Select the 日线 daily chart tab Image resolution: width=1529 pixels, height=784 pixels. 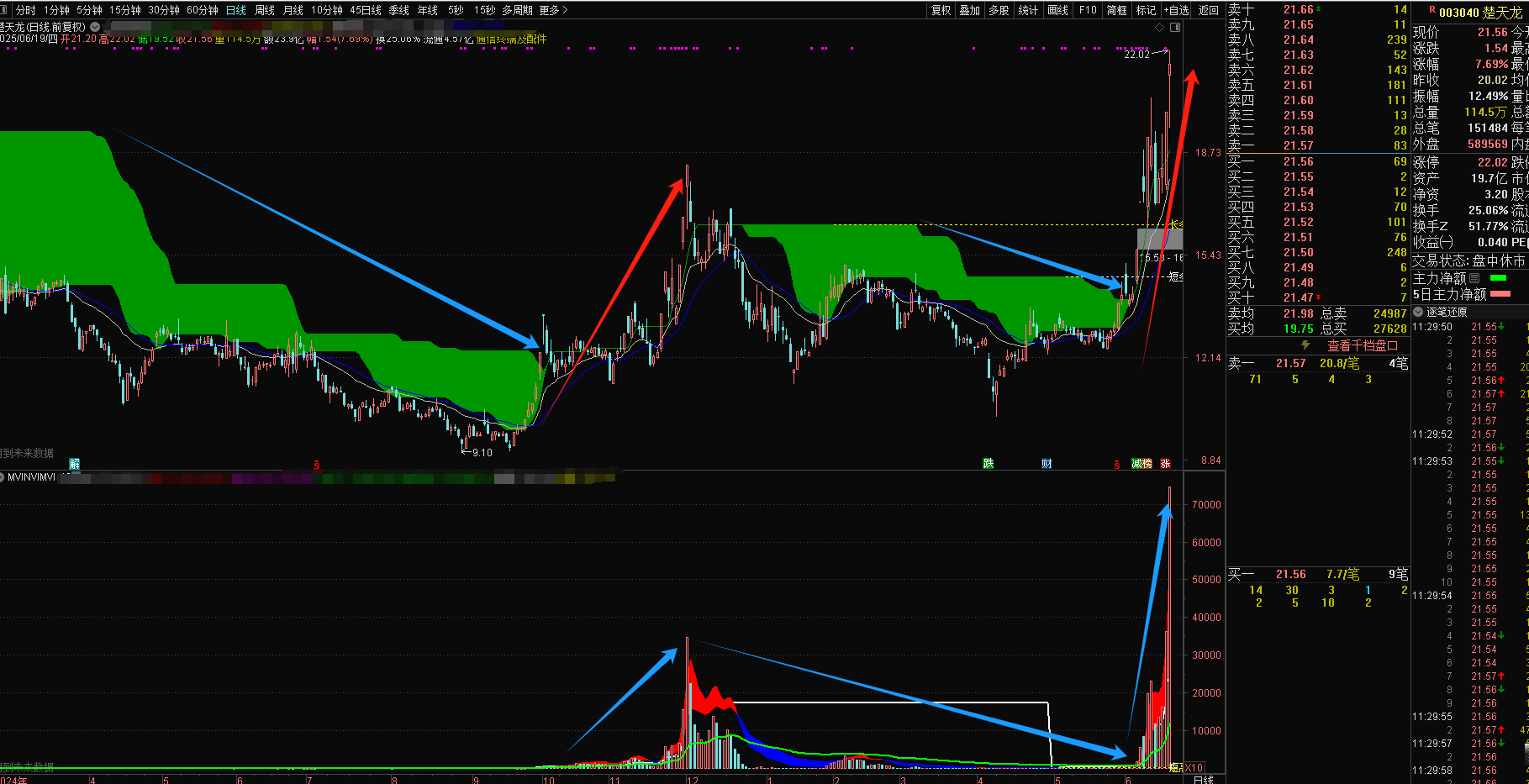coord(236,10)
